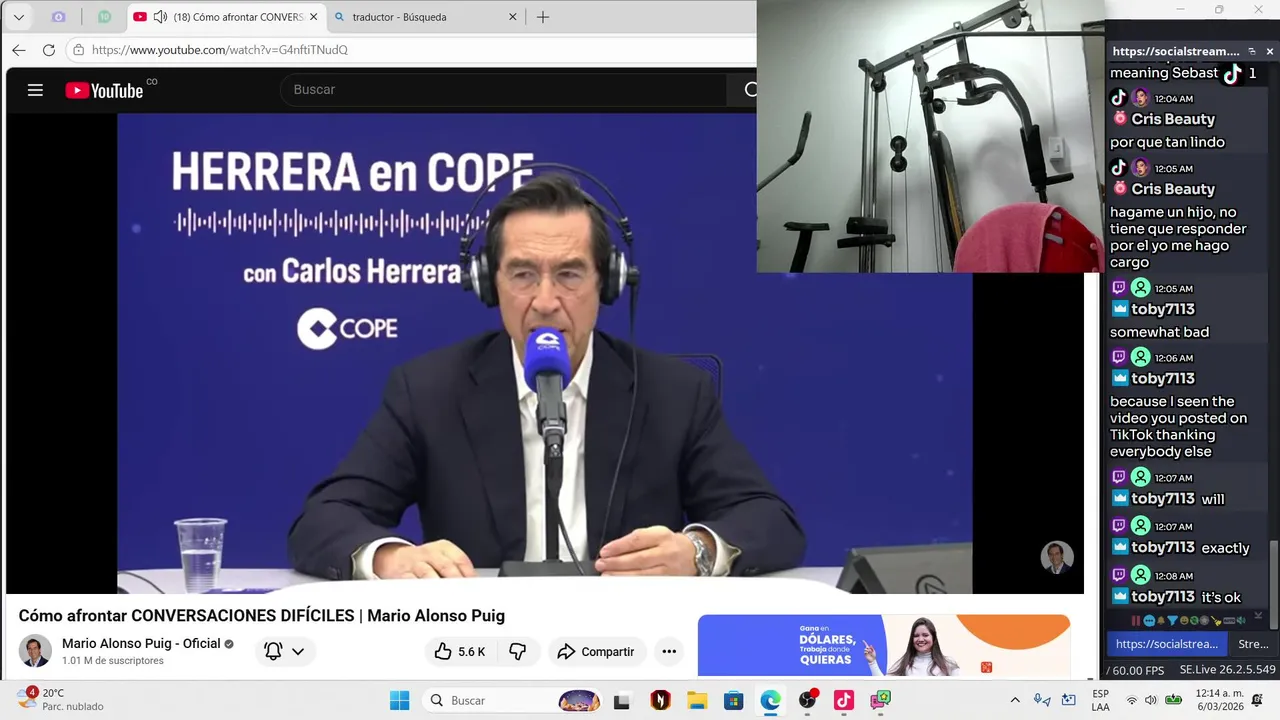The height and width of the screenshot is (720, 1280).
Task: Open the red shield app on taskbar
Action: tap(660, 700)
